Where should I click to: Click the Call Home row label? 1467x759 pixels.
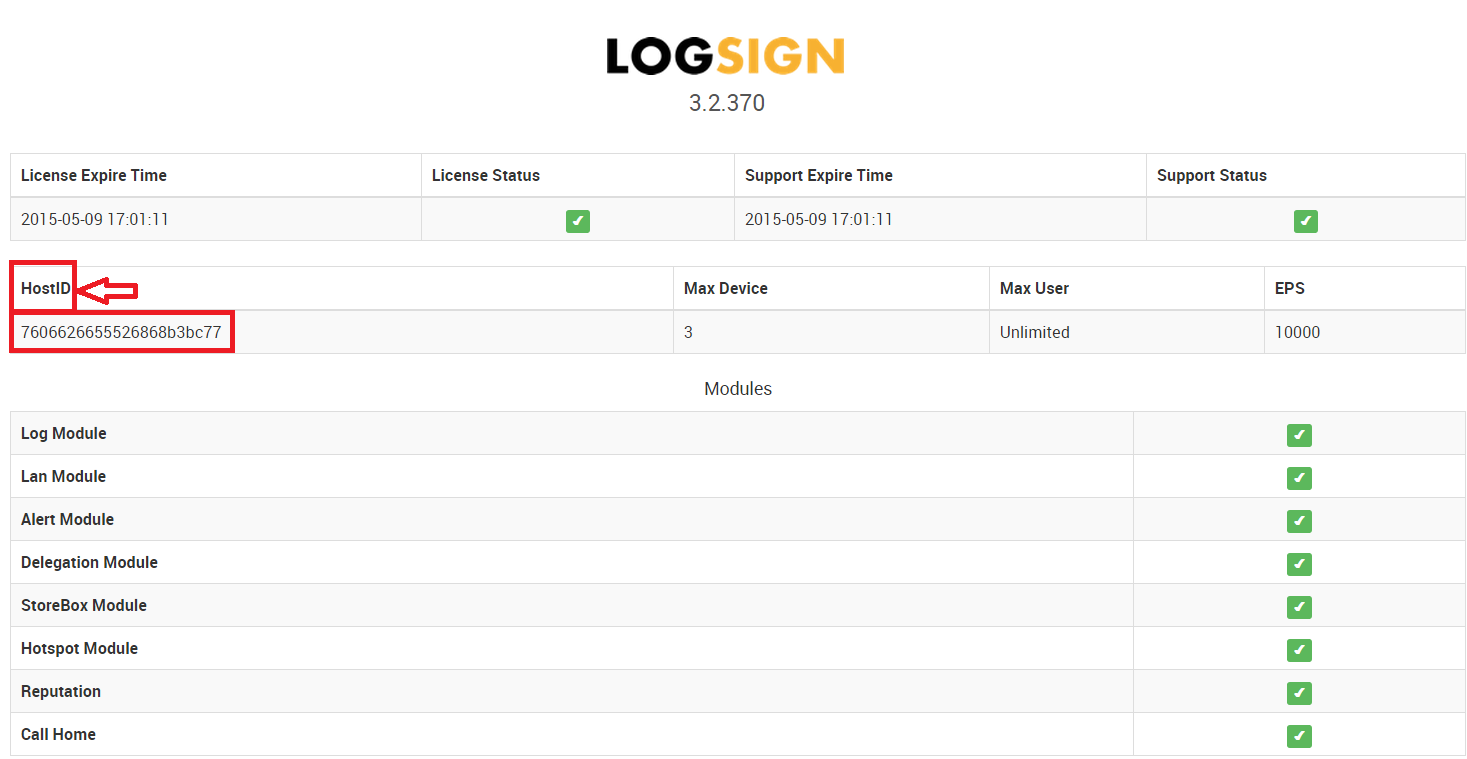58,734
